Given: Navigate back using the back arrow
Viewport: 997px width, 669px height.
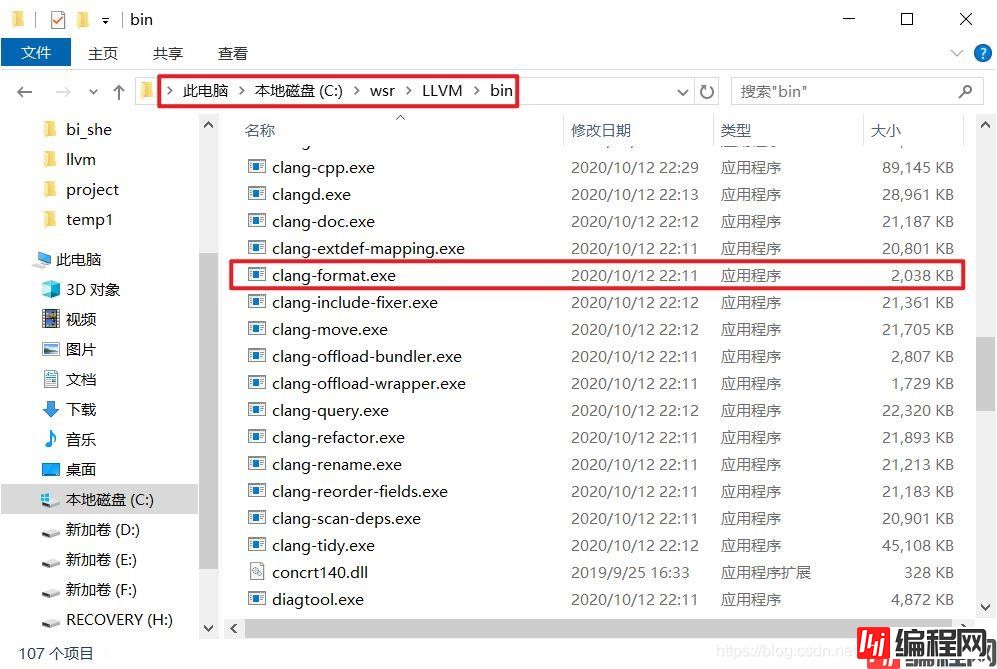Looking at the screenshot, I should 24,91.
